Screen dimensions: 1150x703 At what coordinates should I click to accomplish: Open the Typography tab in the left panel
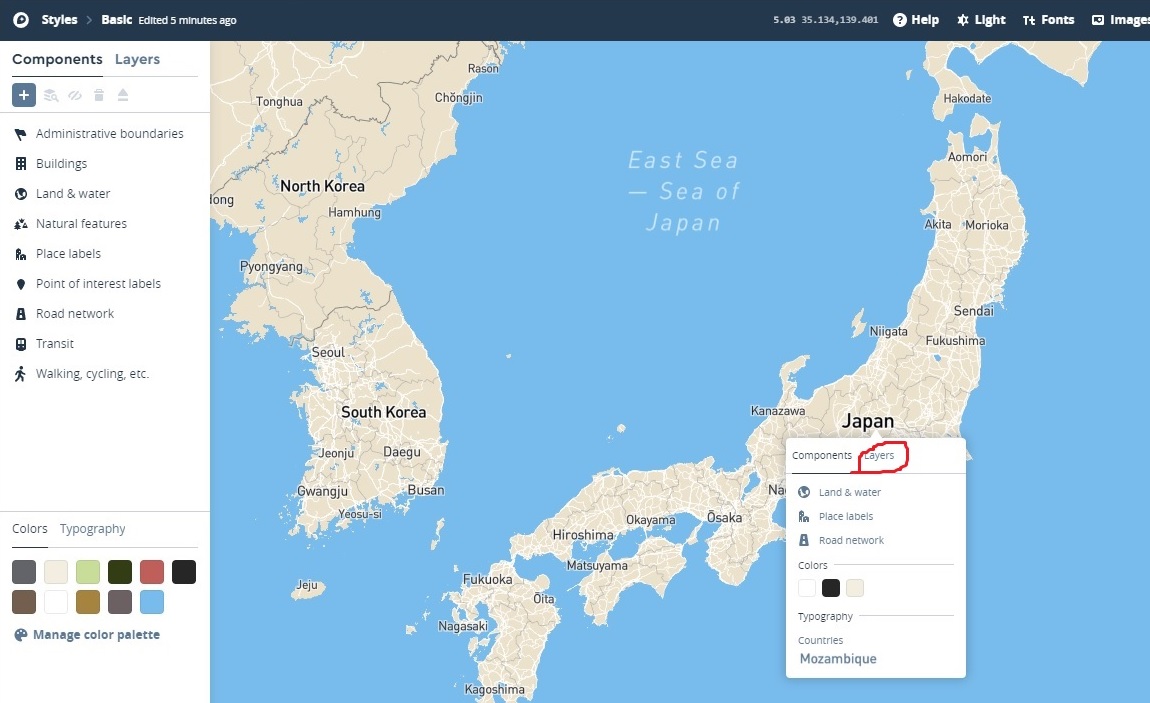pyautogui.click(x=92, y=528)
